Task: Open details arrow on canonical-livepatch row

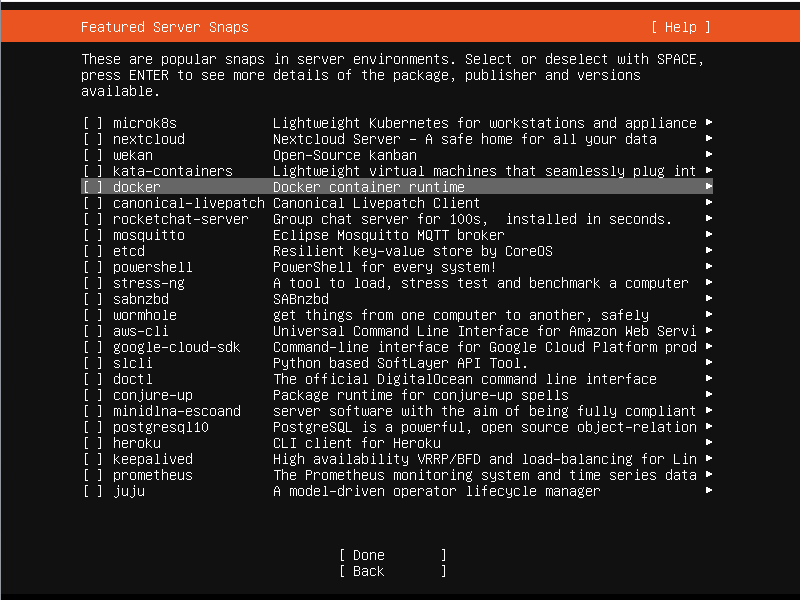Action: pos(709,203)
